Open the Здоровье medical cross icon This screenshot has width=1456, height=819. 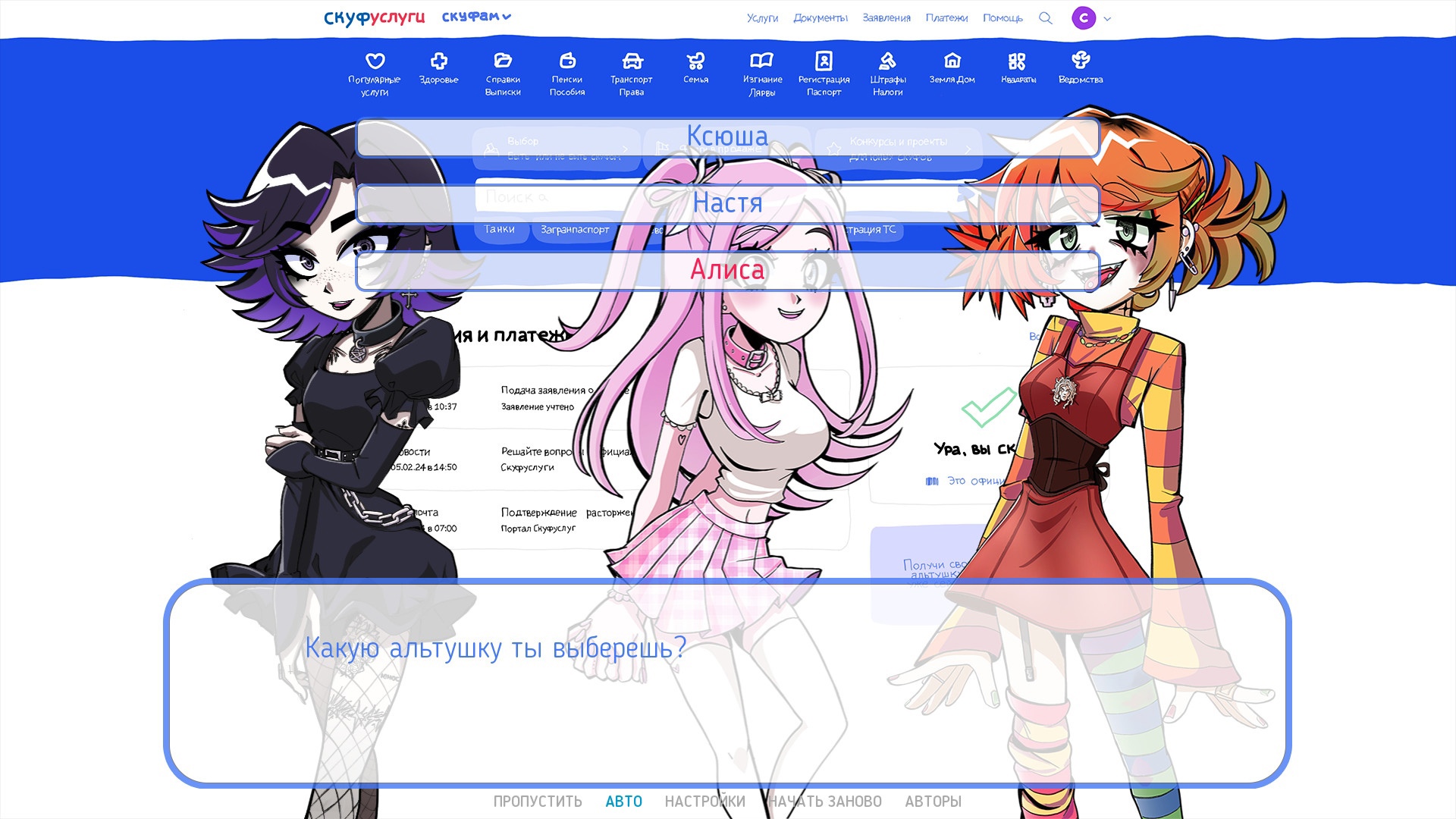pyautogui.click(x=438, y=61)
